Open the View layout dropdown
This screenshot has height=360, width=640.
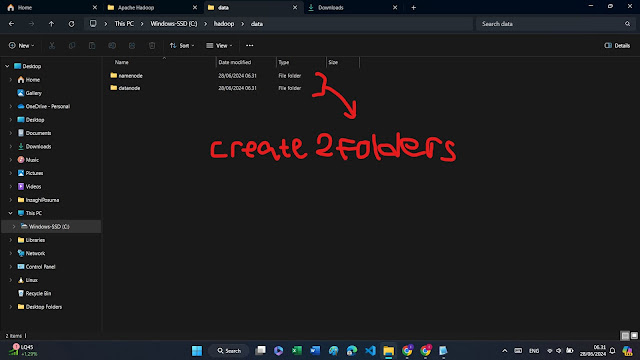click(x=219, y=45)
